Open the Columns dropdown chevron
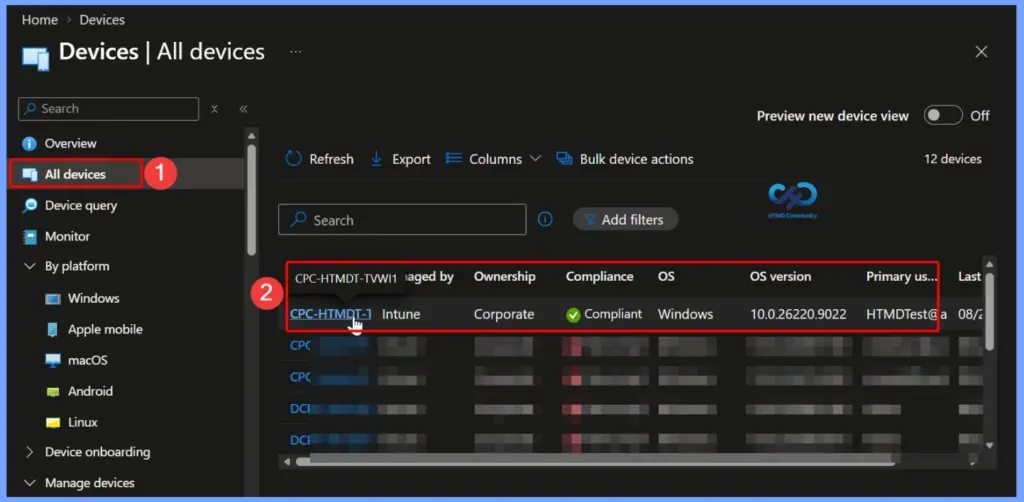 [536, 159]
